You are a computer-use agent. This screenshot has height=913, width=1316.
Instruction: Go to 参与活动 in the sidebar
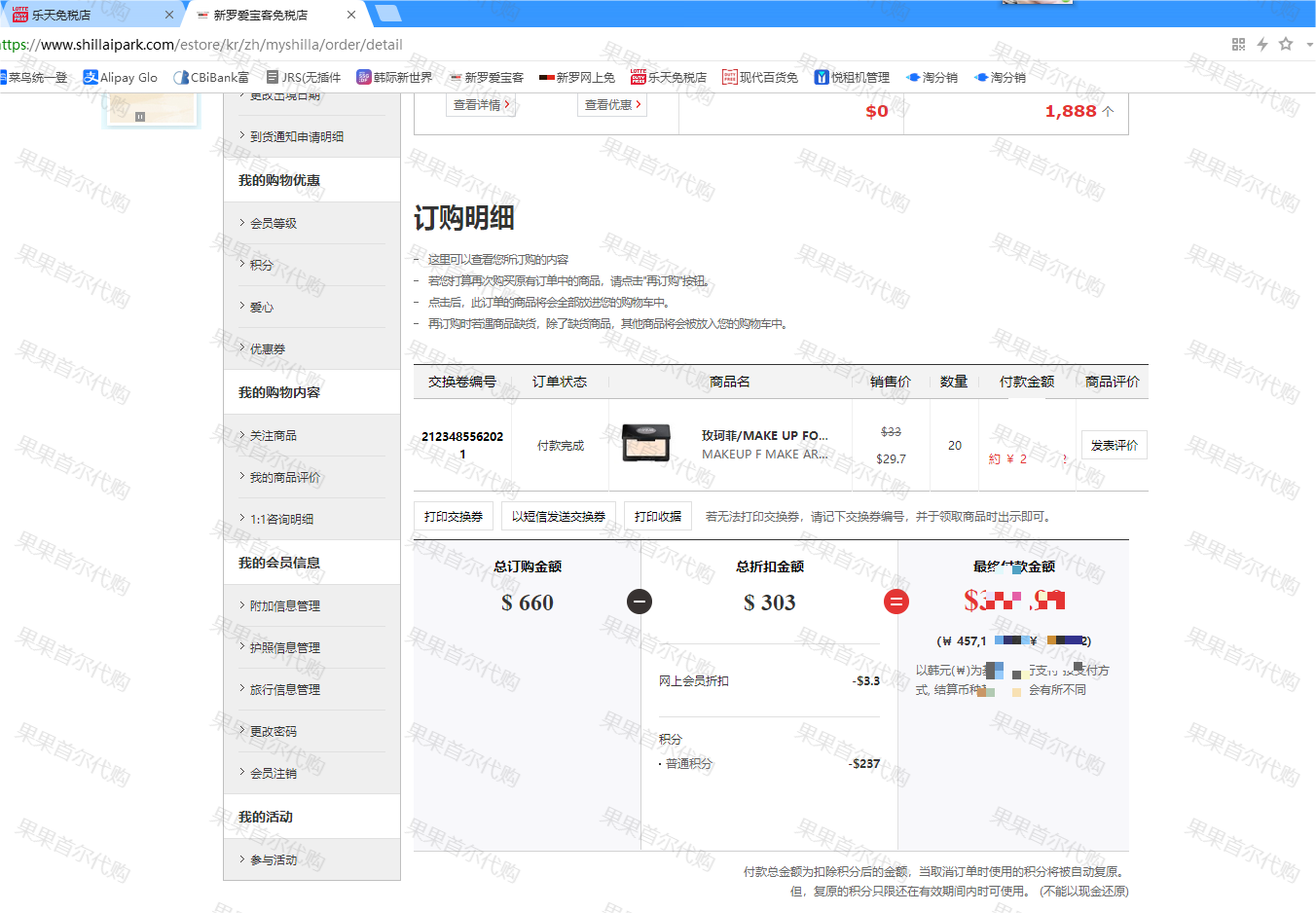[274, 859]
